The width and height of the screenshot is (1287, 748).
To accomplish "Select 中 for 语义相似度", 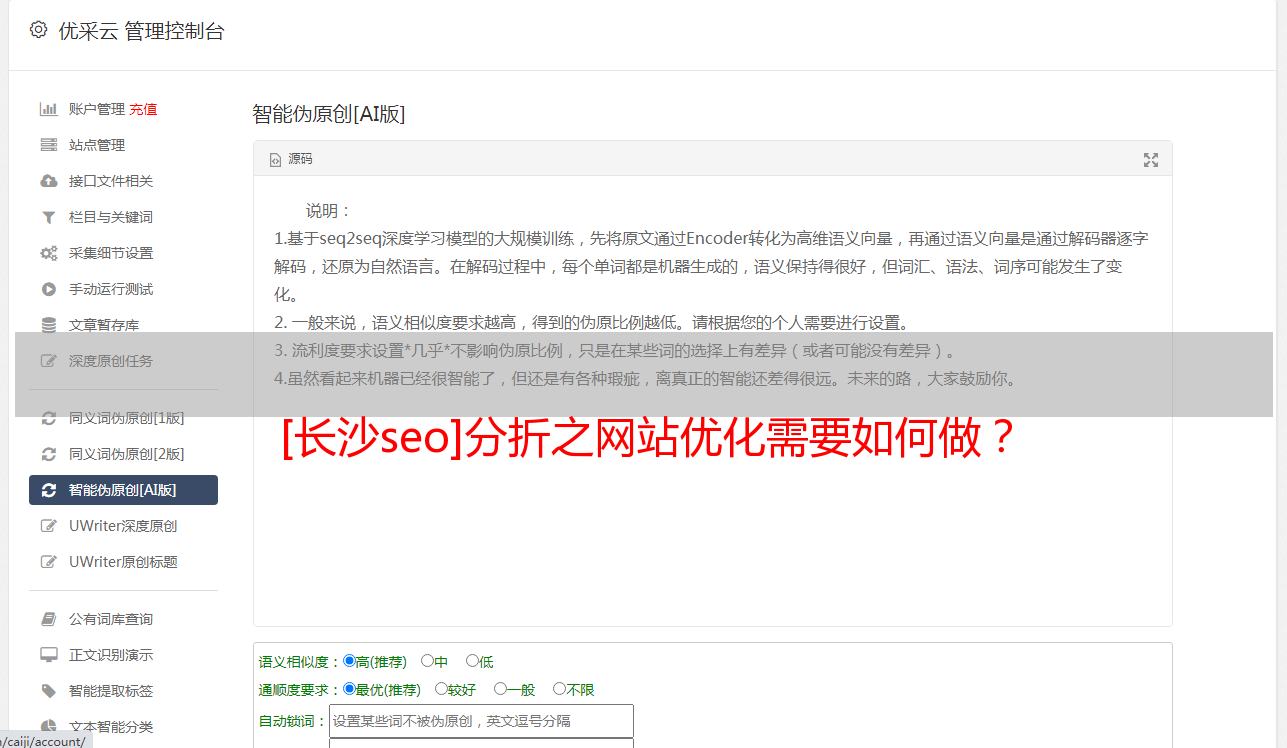I will (x=427, y=661).
